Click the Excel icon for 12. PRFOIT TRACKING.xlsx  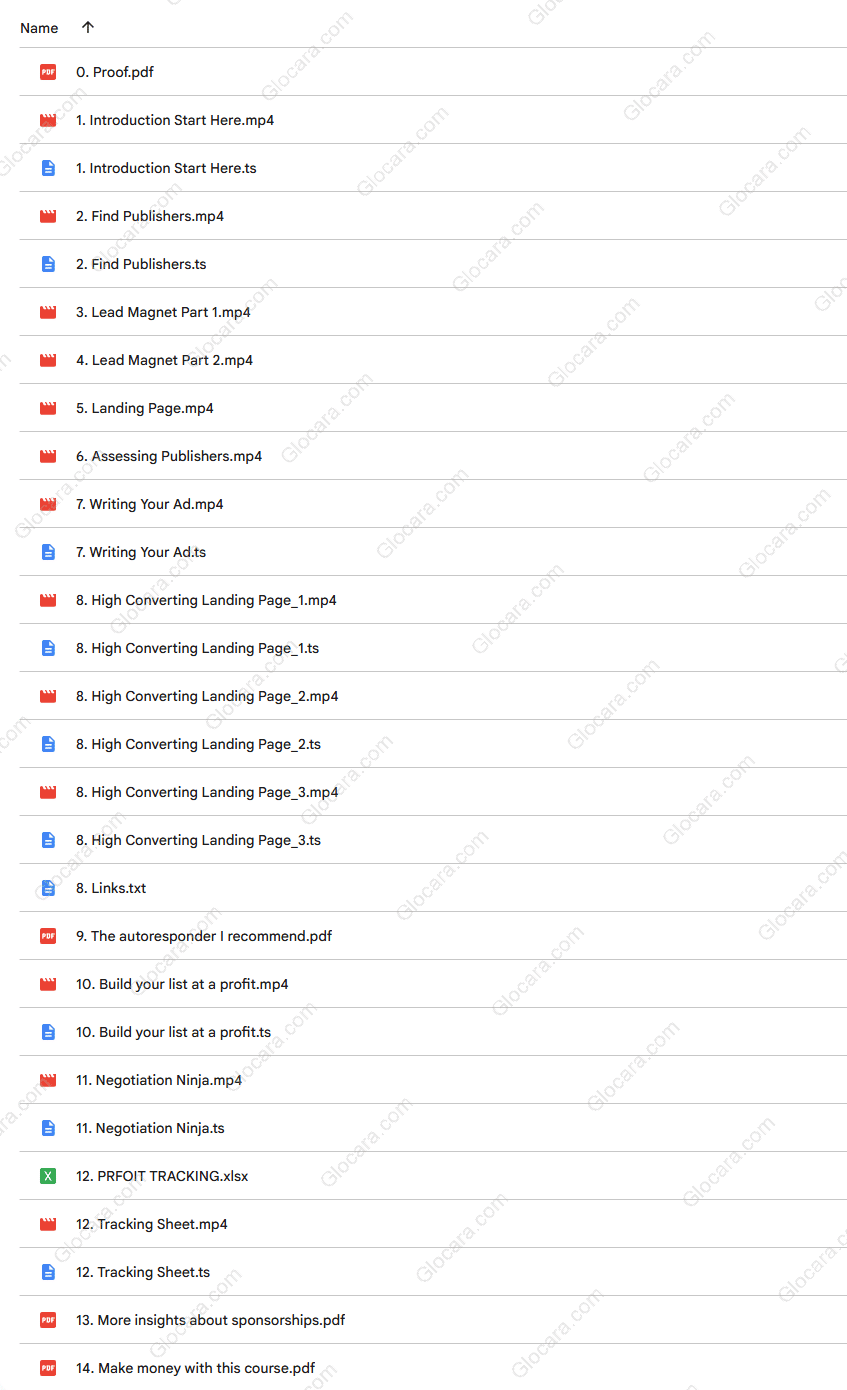(x=47, y=1176)
